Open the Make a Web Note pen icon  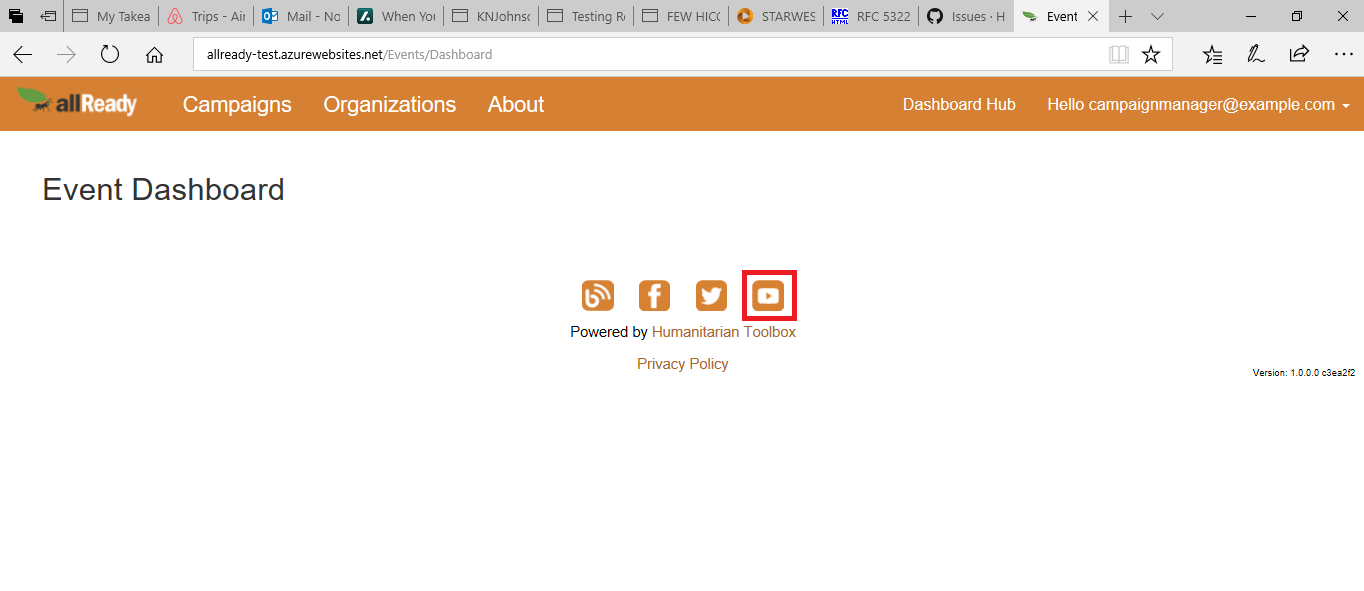[1256, 54]
